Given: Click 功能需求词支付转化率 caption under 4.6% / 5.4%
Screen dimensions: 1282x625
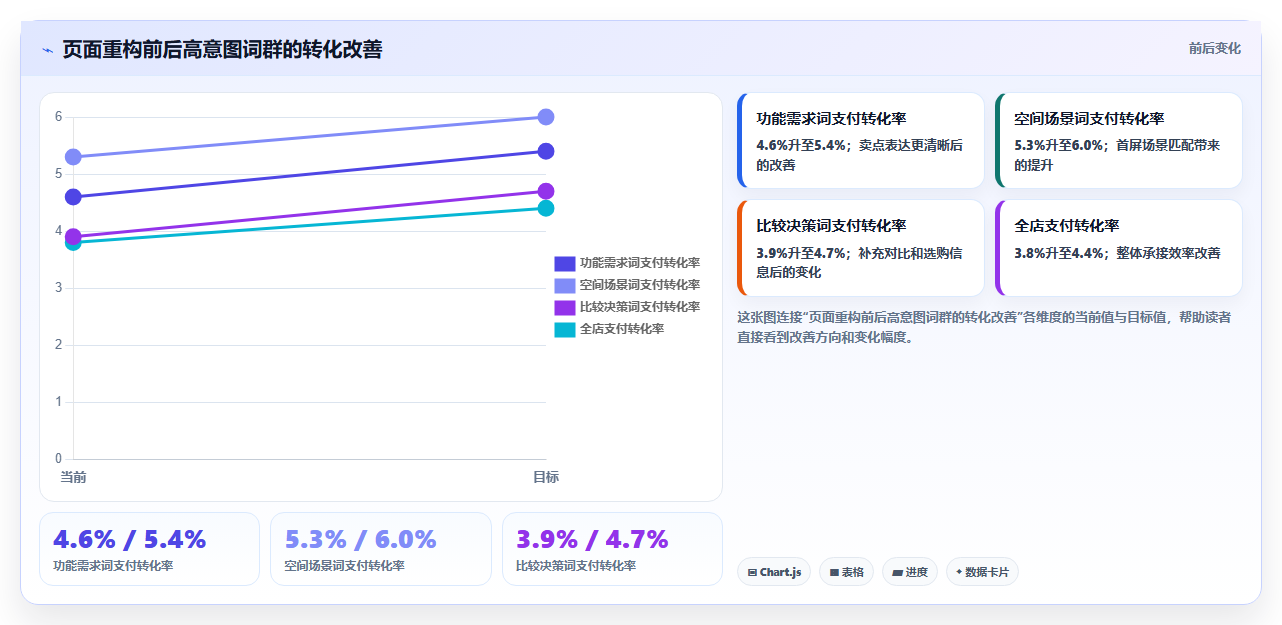Looking at the screenshot, I should (113, 566).
